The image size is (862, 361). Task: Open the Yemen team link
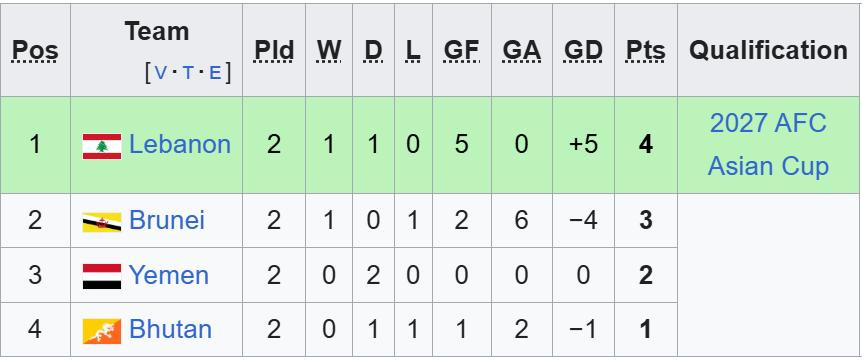pyautogui.click(x=169, y=275)
